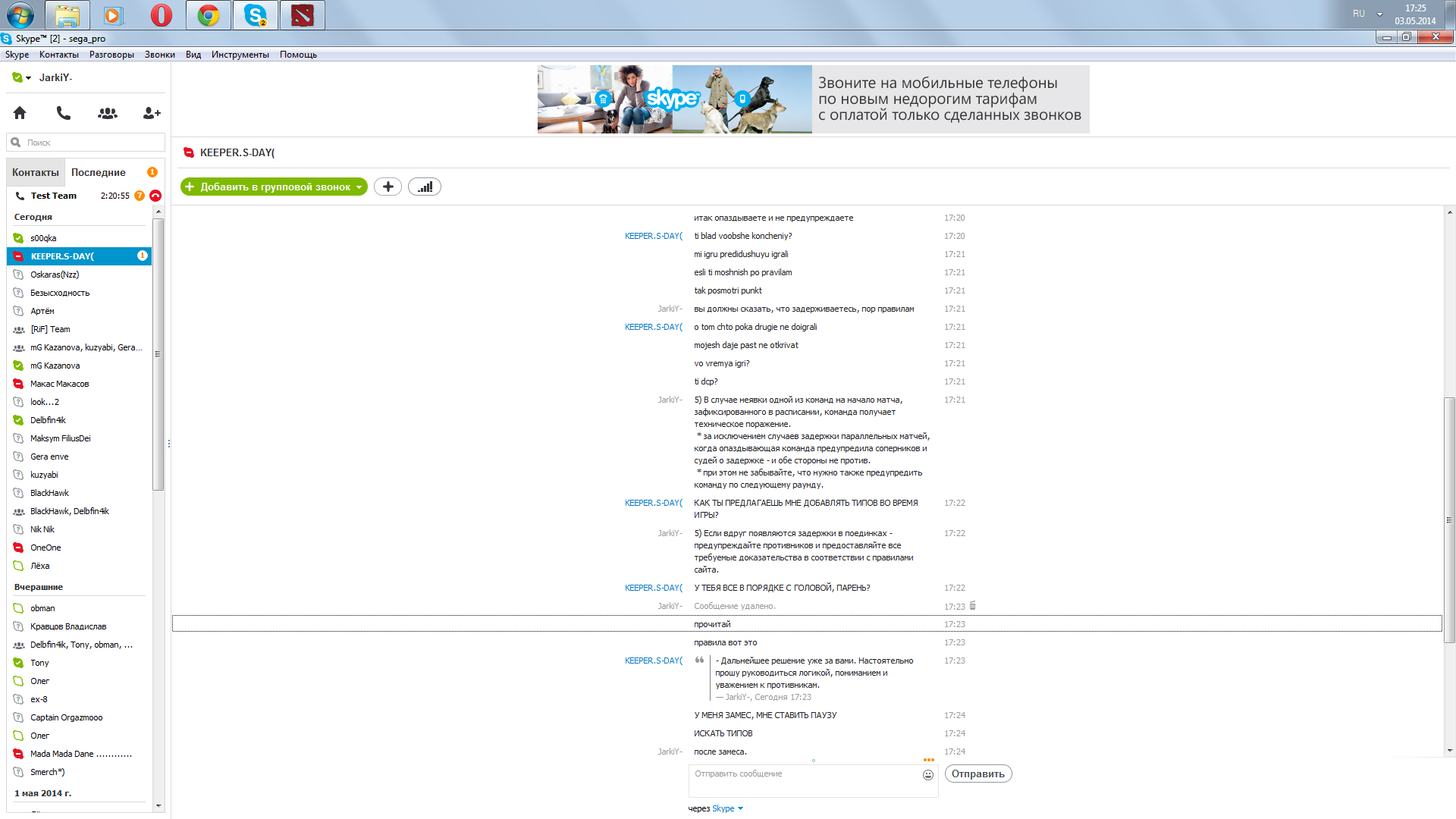Select Кравцов Владислав contact

point(79,626)
